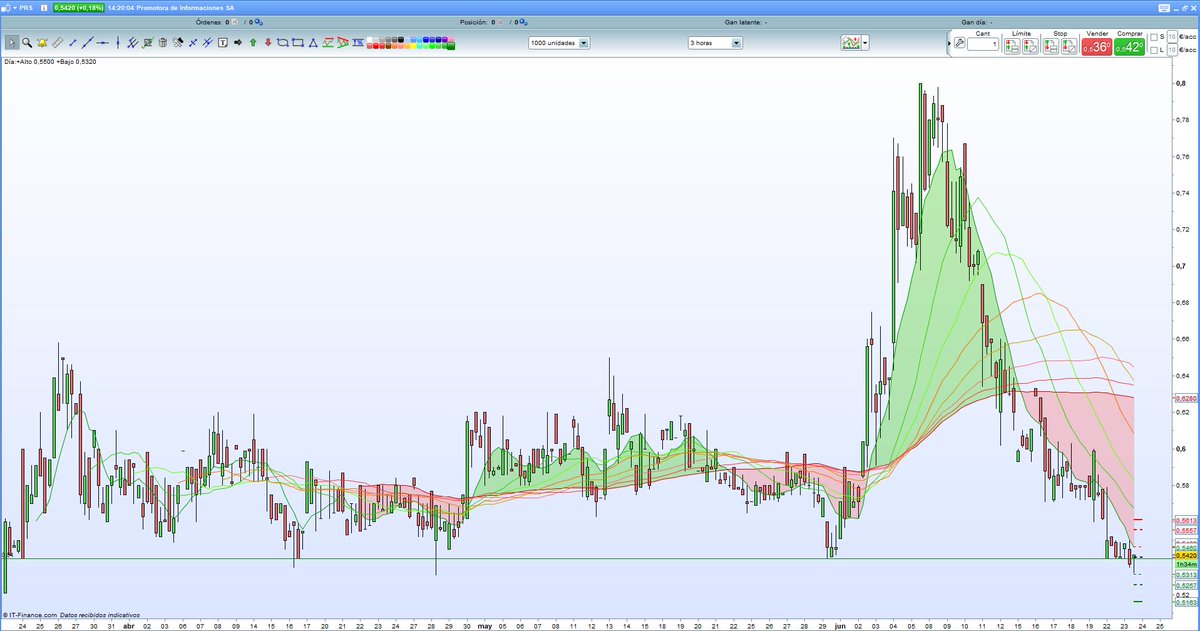Click the green Comprar 0,542 button
Viewport: 1200px width, 631px height.
[1129, 44]
